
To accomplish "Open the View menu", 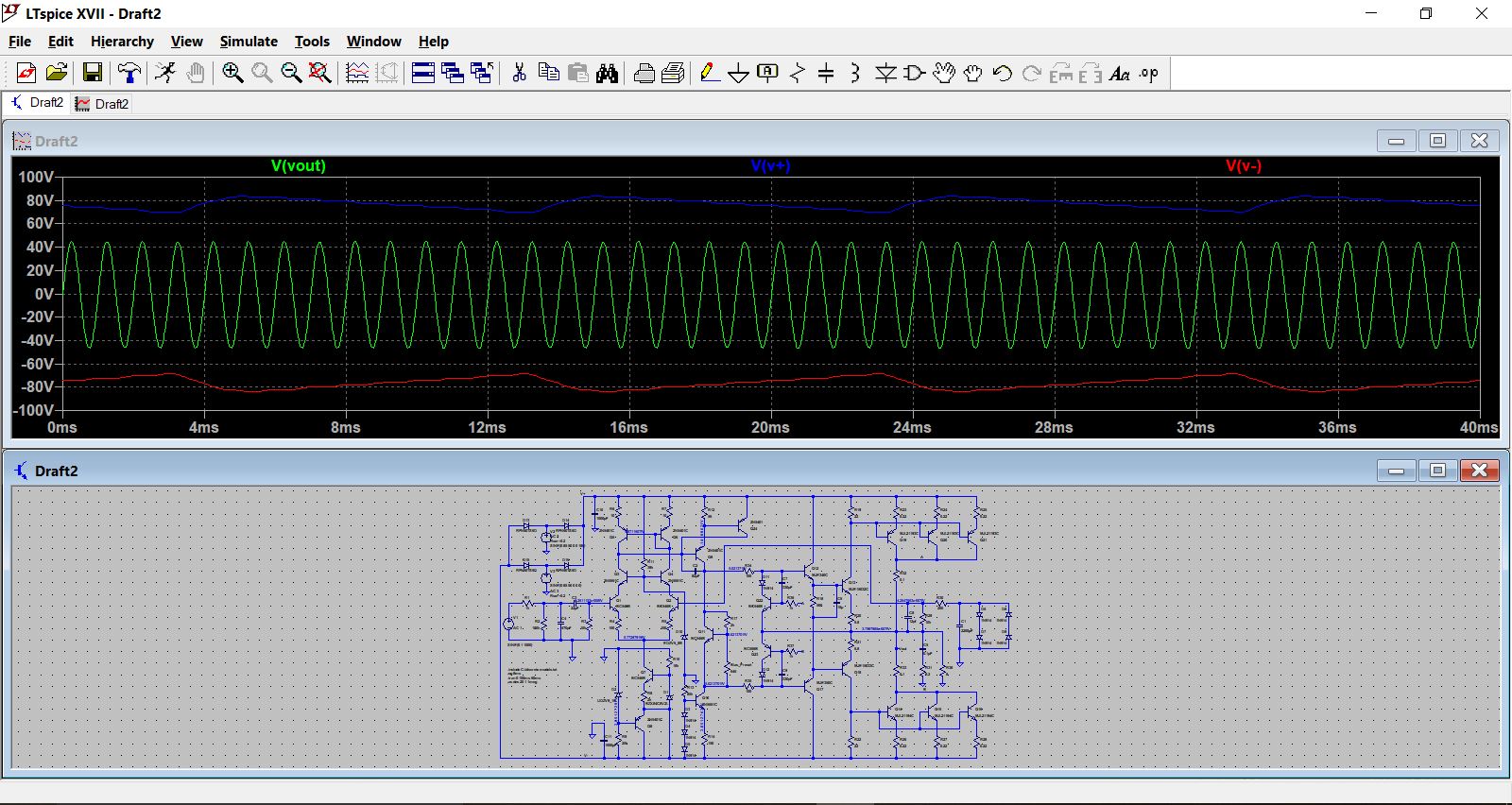I will click(x=186, y=42).
